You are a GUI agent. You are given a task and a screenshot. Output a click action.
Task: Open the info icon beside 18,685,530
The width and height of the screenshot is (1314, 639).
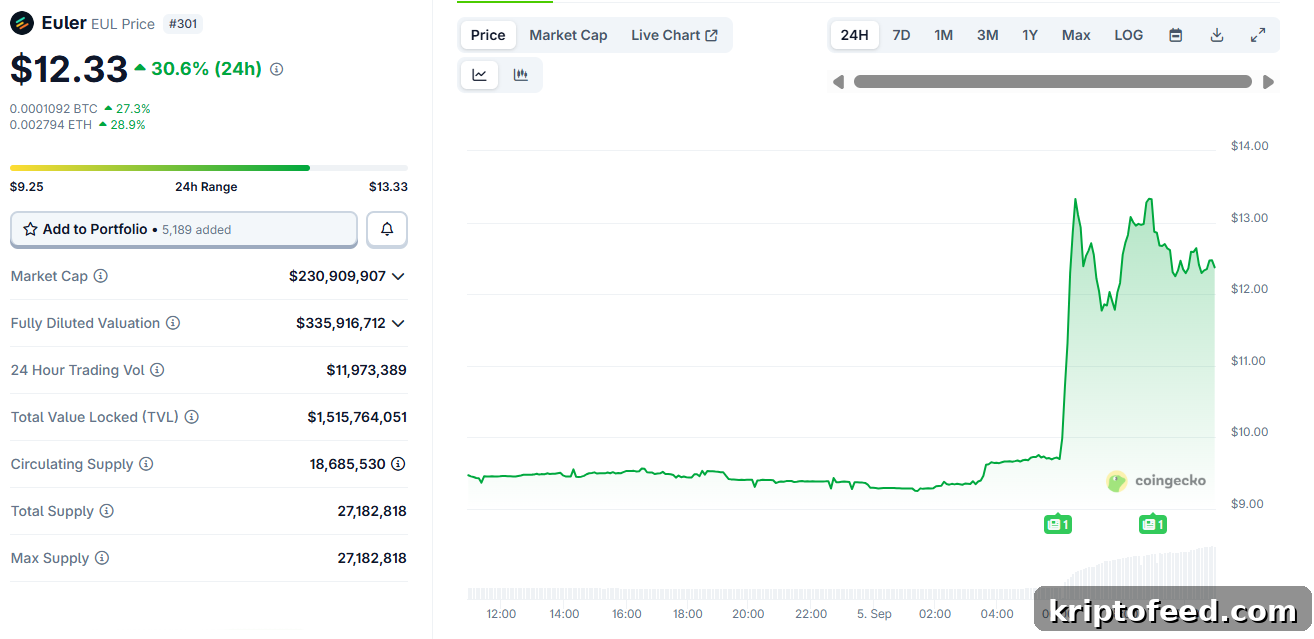coord(398,464)
